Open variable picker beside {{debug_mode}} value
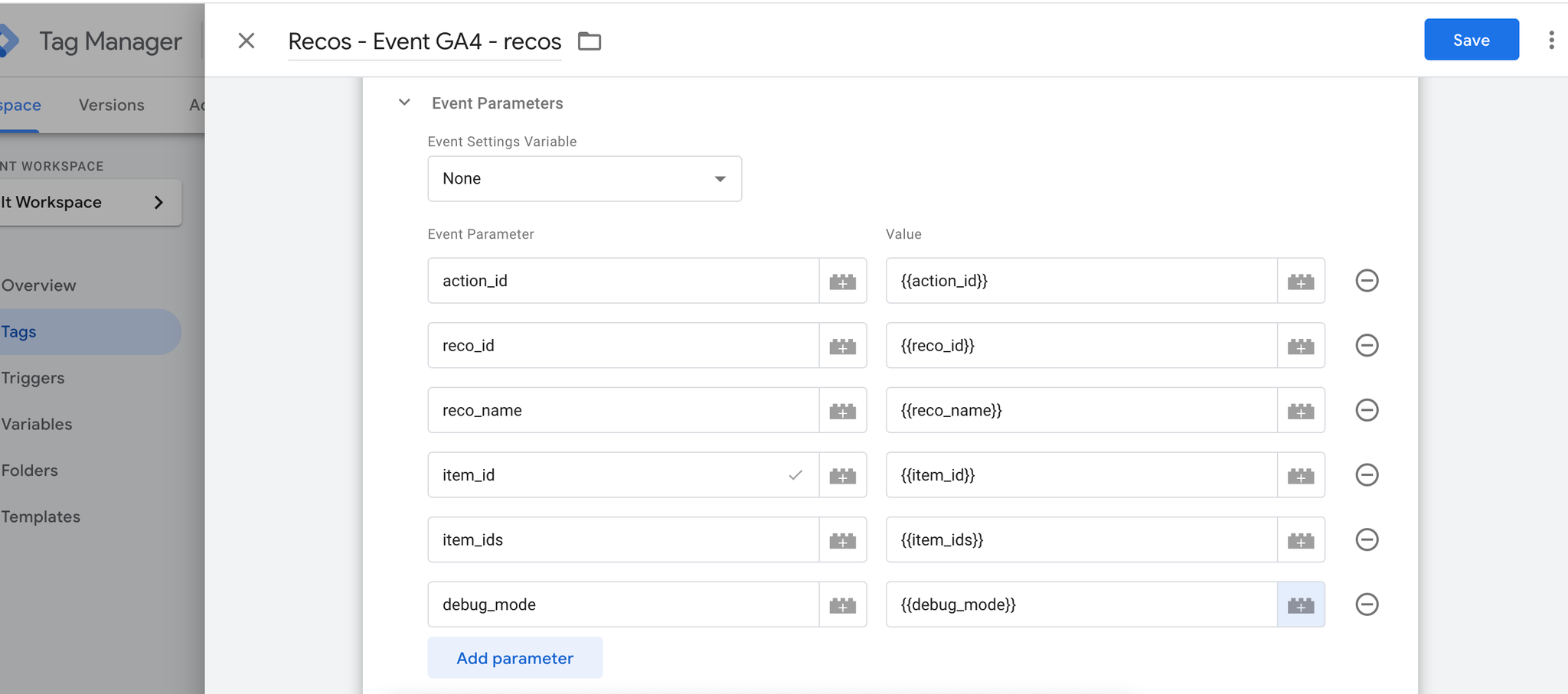1568x694 pixels. pyautogui.click(x=1301, y=604)
